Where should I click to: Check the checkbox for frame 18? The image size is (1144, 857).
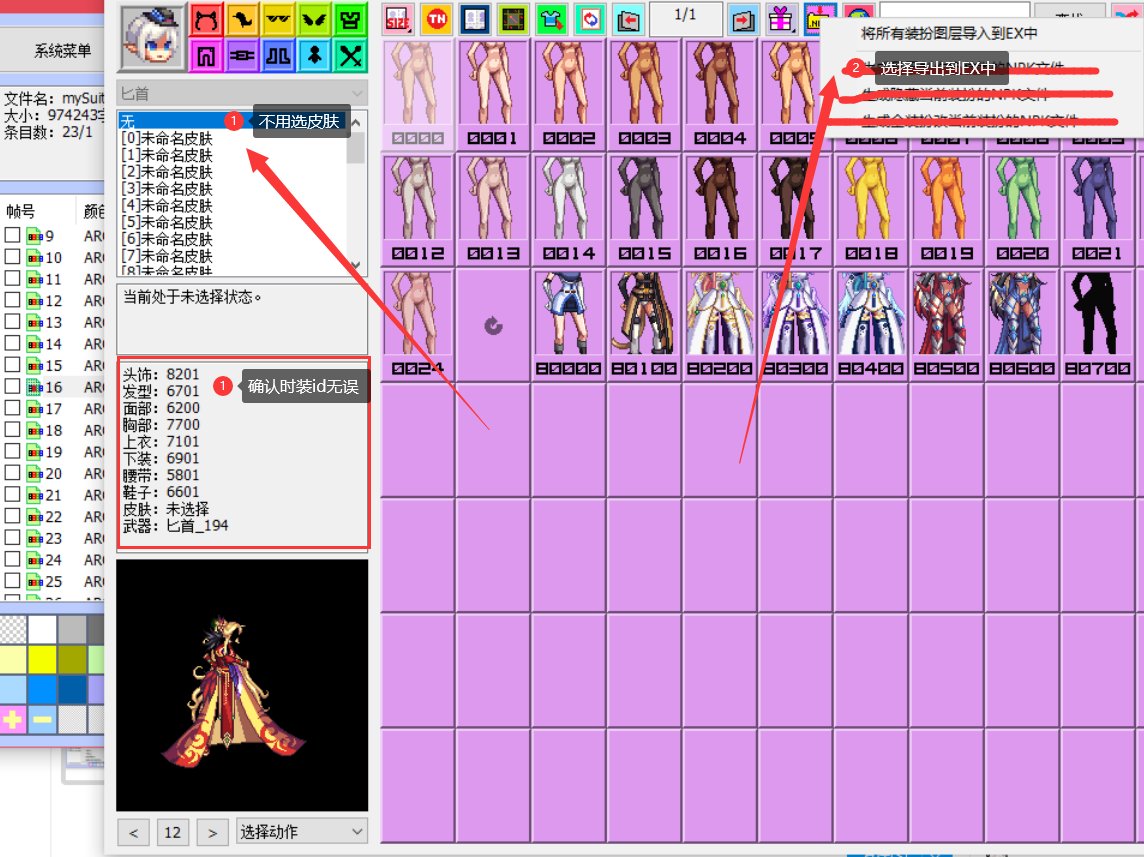point(12,430)
